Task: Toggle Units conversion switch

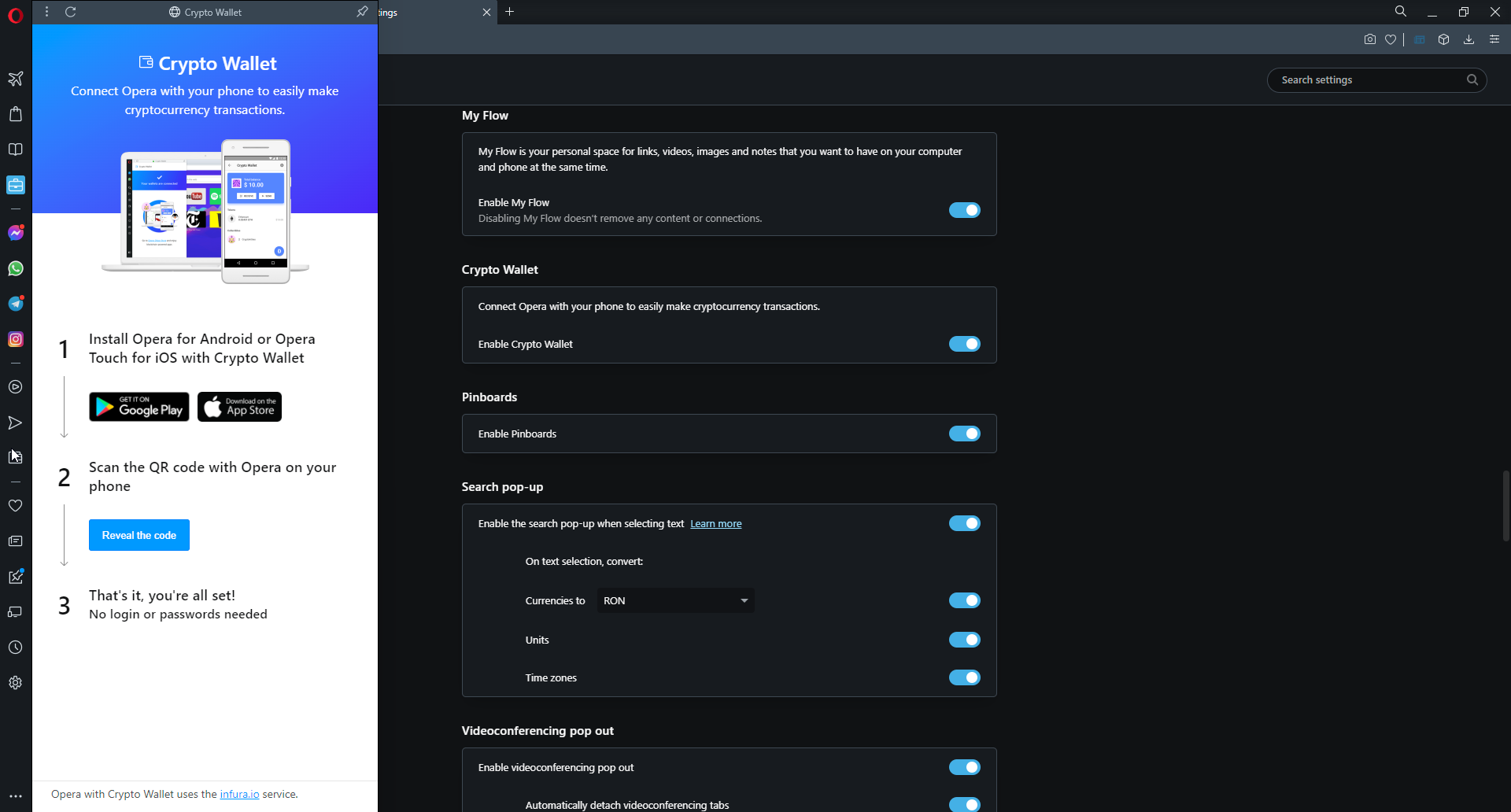Action: tap(965, 640)
